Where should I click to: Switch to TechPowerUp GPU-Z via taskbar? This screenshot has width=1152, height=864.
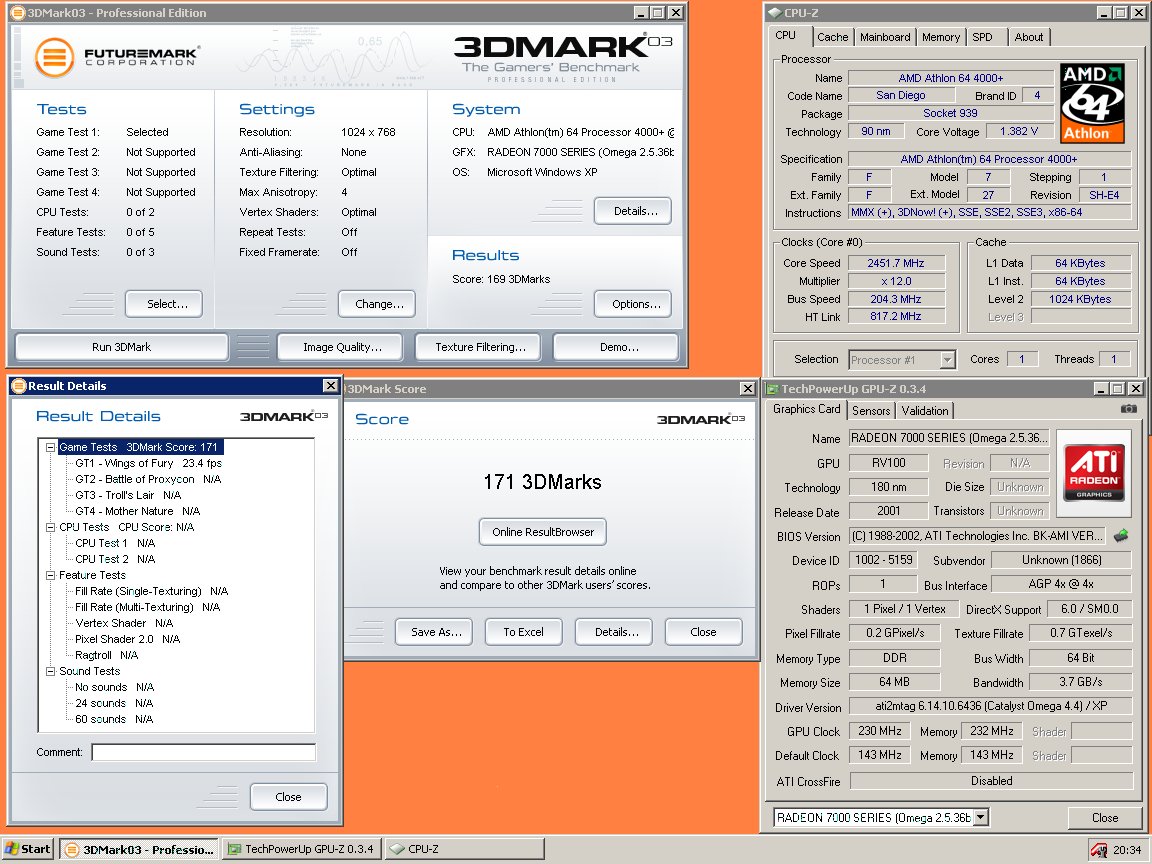pyautogui.click(x=302, y=849)
